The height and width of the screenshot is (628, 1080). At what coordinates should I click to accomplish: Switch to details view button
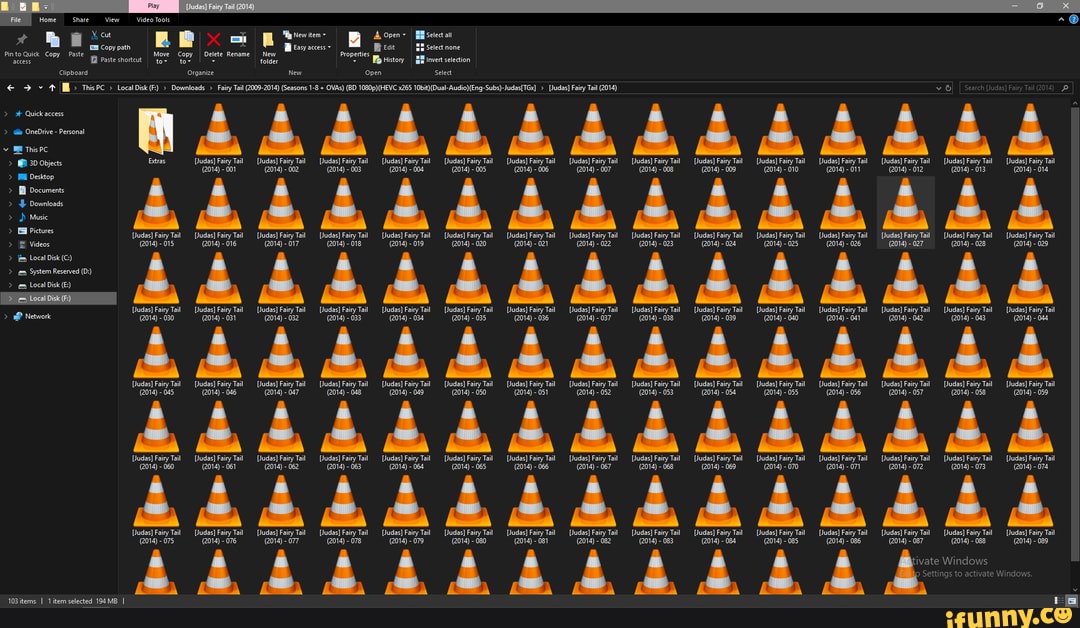[x=1057, y=601]
